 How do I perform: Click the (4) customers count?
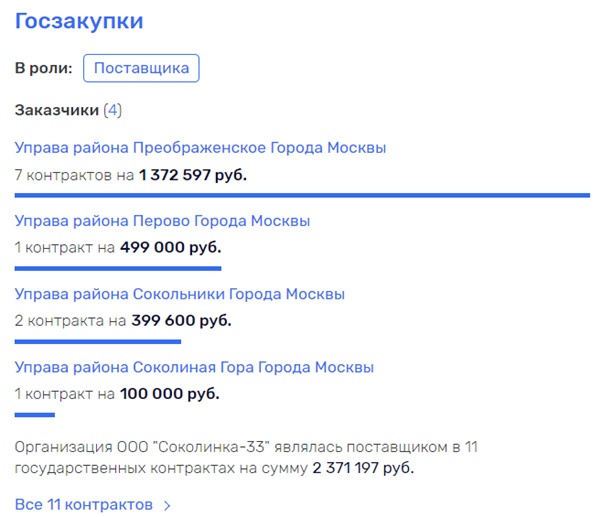click(x=112, y=110)
